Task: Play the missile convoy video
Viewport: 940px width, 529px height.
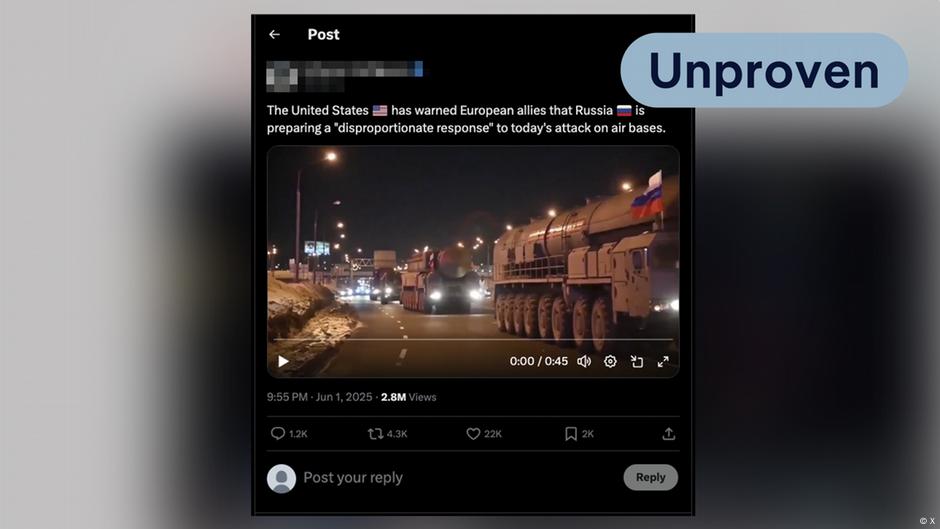Action: point(283,361)
